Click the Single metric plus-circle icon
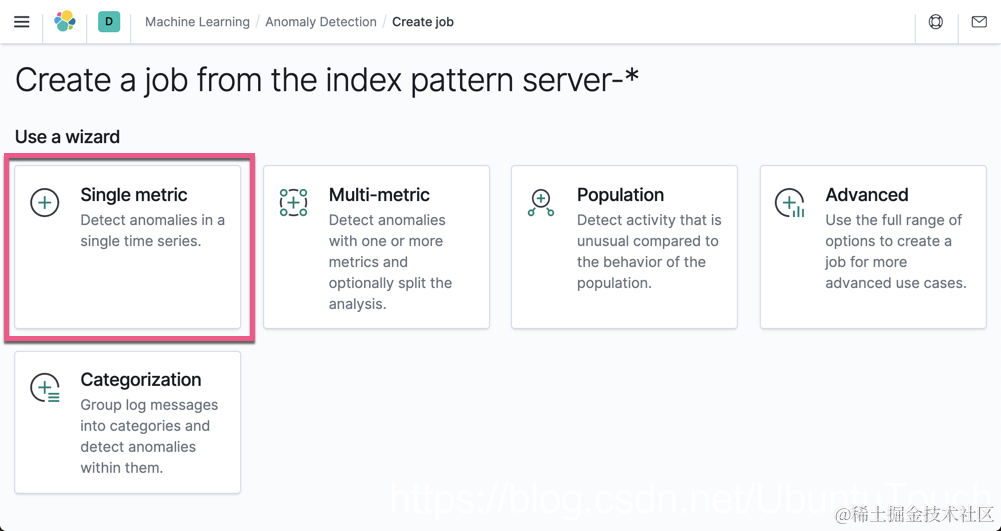1001x531 pixels. click(x=45, y=203)
